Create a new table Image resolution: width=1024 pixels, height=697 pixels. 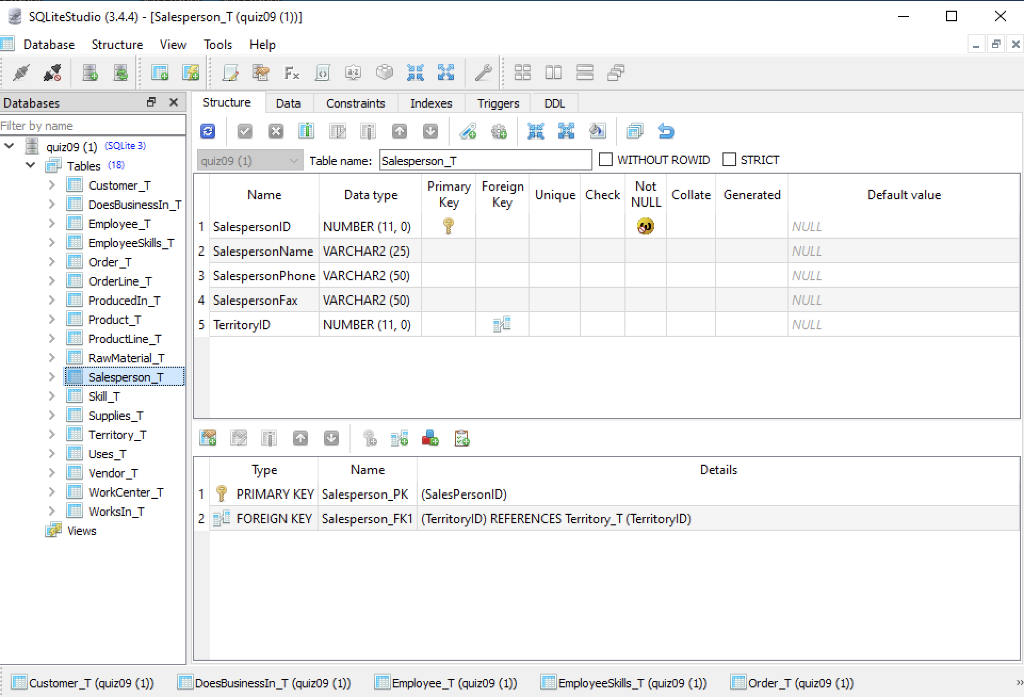coord(160,72)
